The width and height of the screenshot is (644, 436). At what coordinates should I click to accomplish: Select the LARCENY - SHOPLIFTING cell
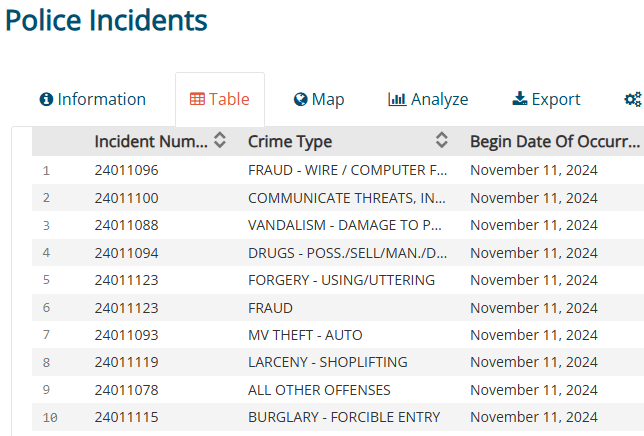click(327, 362)
